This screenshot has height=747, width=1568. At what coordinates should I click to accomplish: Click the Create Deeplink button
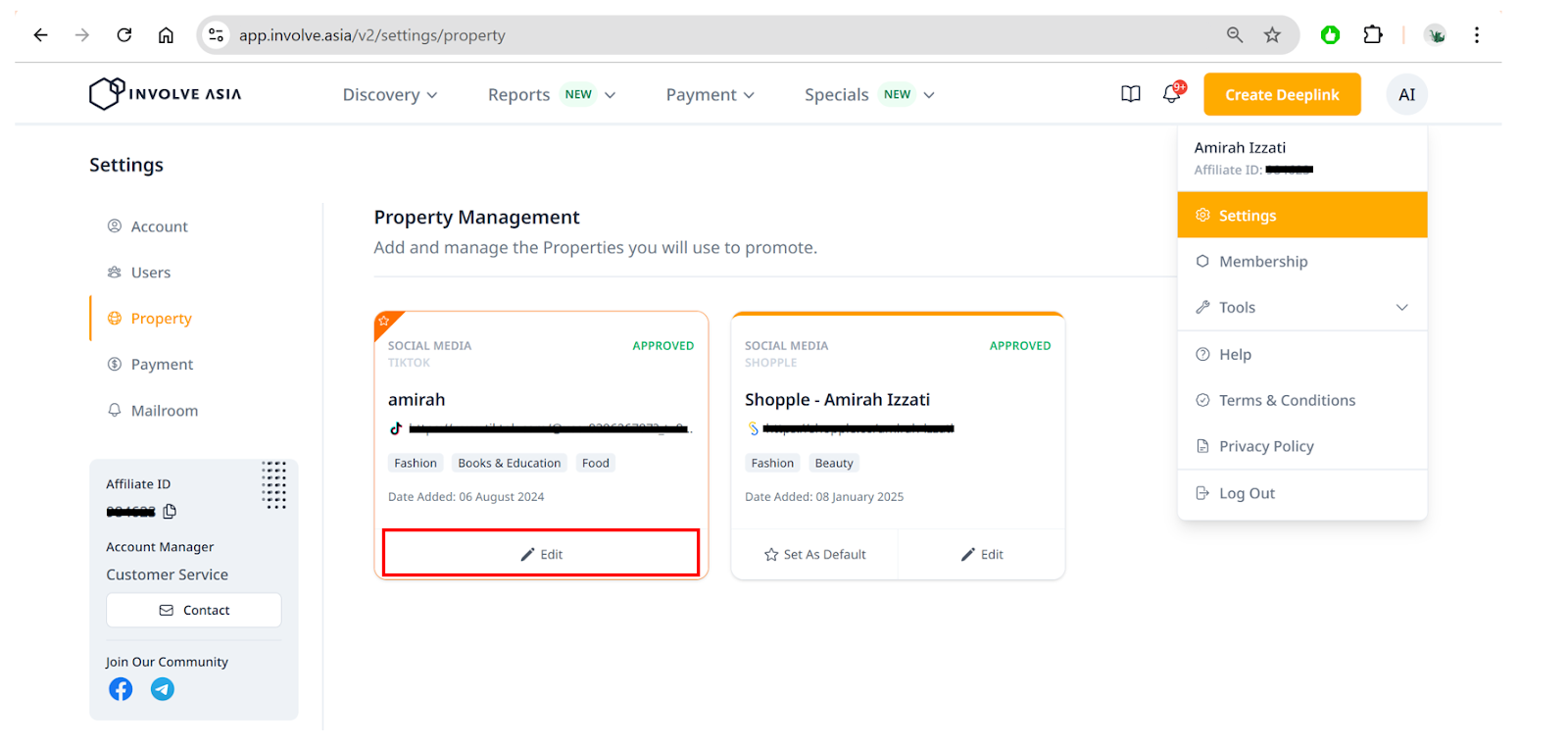click(x=1282, y=95)
